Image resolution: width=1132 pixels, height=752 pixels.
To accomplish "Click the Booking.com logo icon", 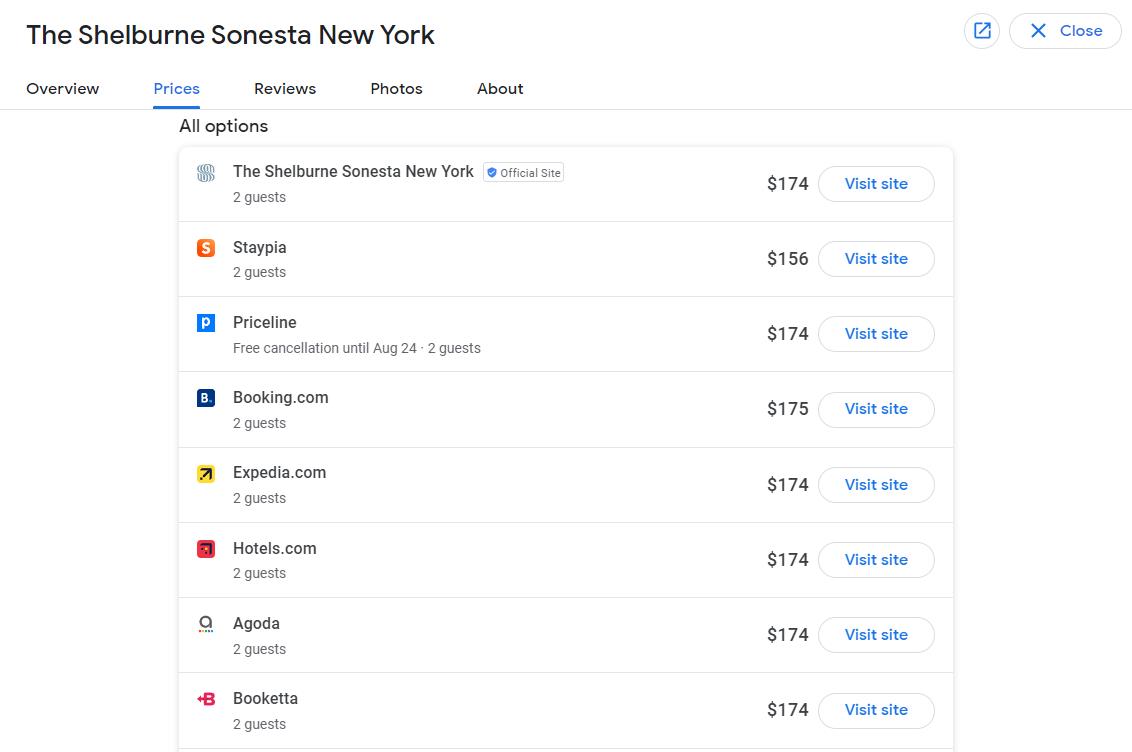I will coord(205,397).
